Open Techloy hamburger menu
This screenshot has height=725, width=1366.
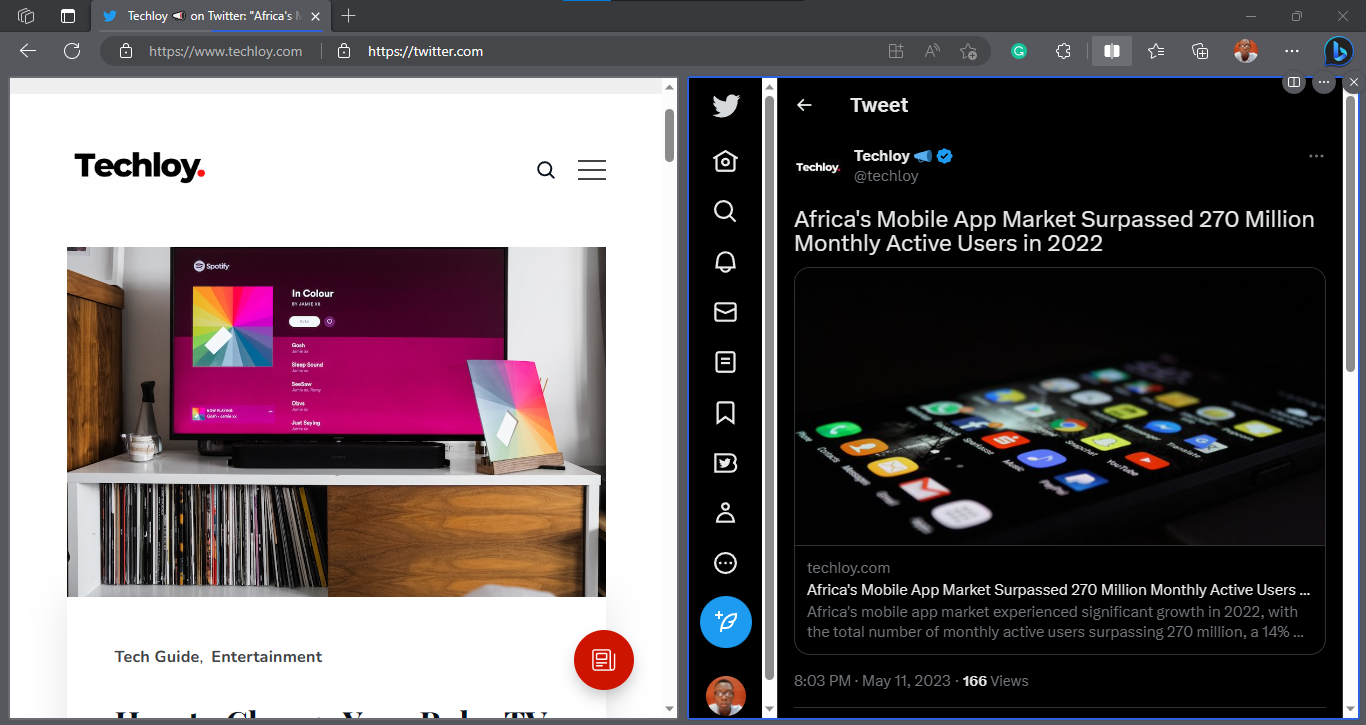592,170
